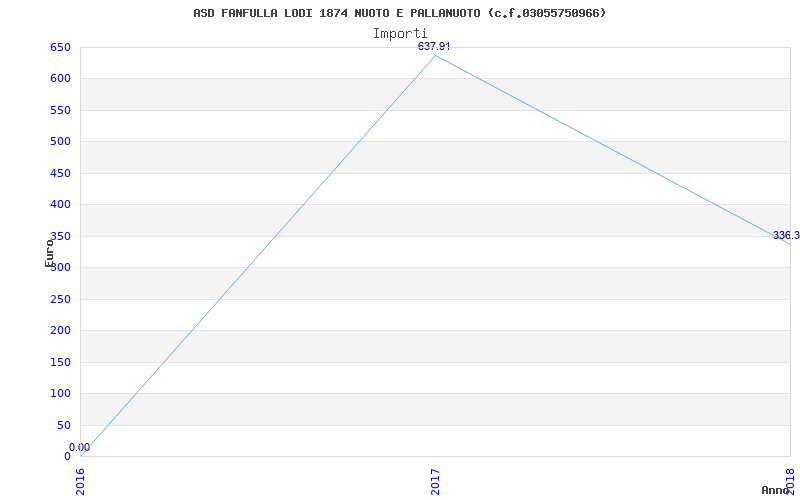Viewport: 800px width, 500px height.
Task: Select the 2016 x-axis label
Action: point(80,481)
